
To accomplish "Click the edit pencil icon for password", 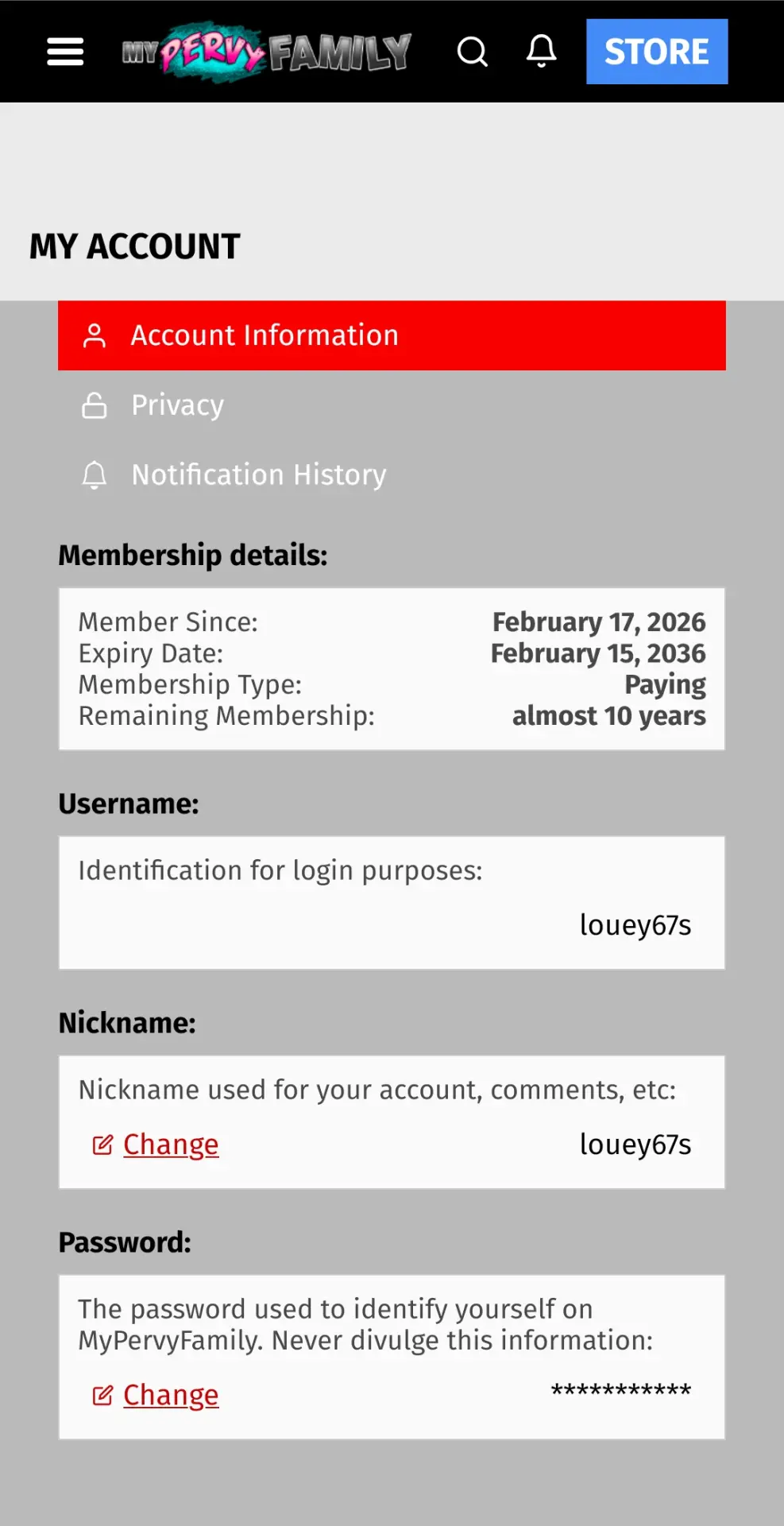I will point(103,1395).
